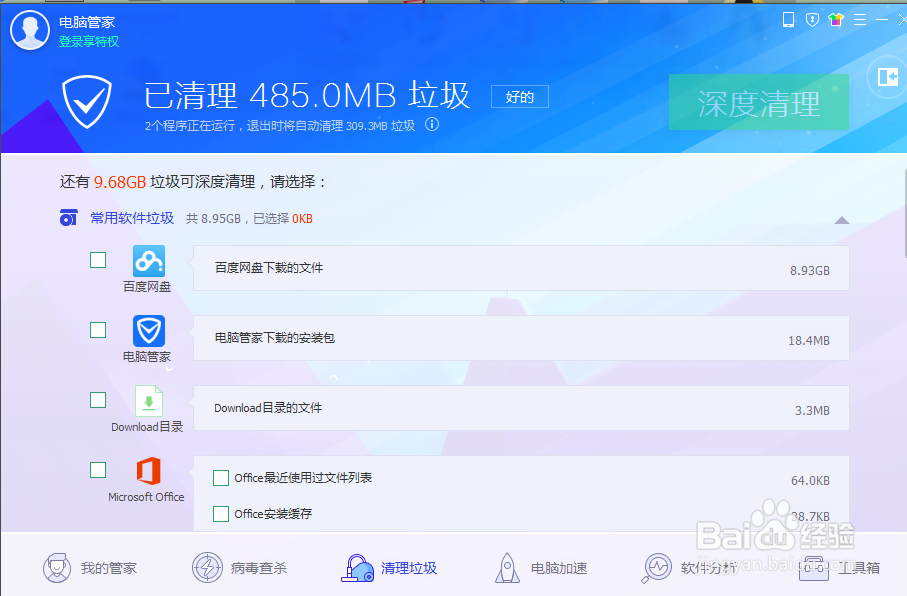Image resolution: width=907 pixels, height=596 pixels.
Task: Collapse the 常用软件垃圾 section arrow
Action: pyautogui.click(x=841, y=220)
